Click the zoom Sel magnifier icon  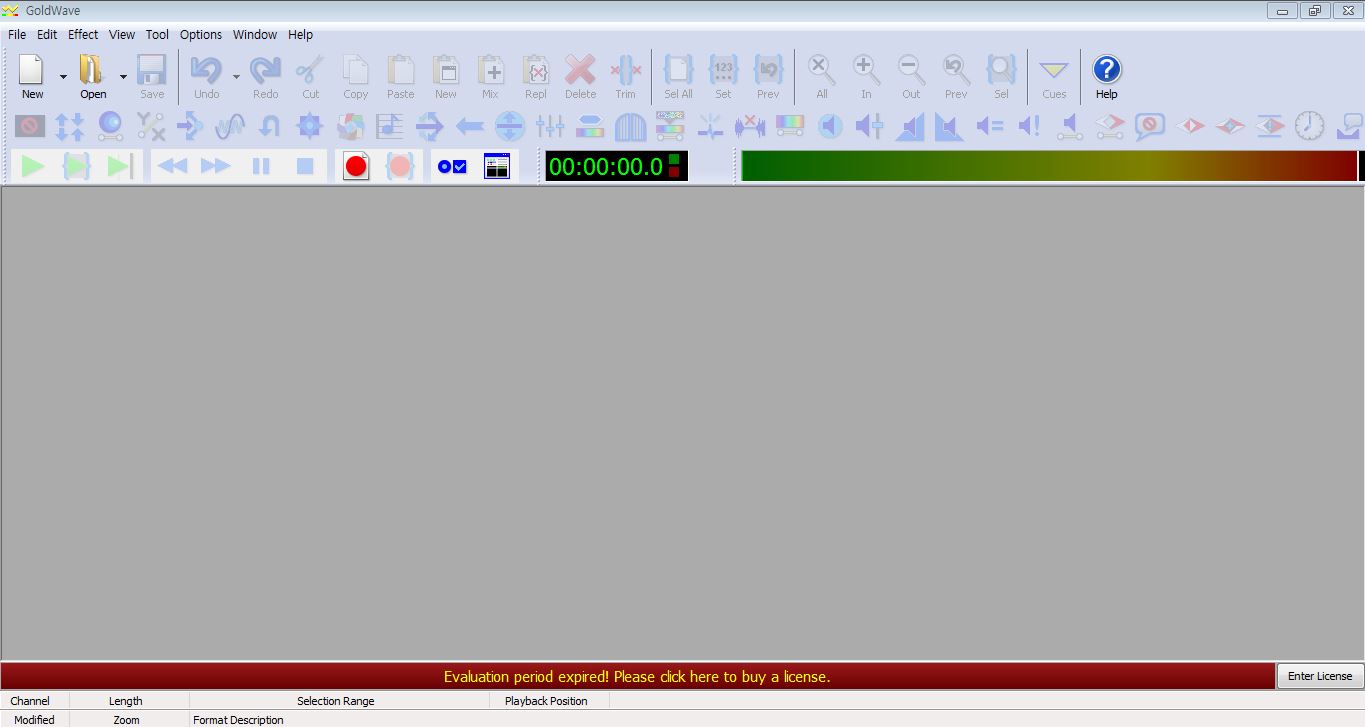(x=1001, y=76)
